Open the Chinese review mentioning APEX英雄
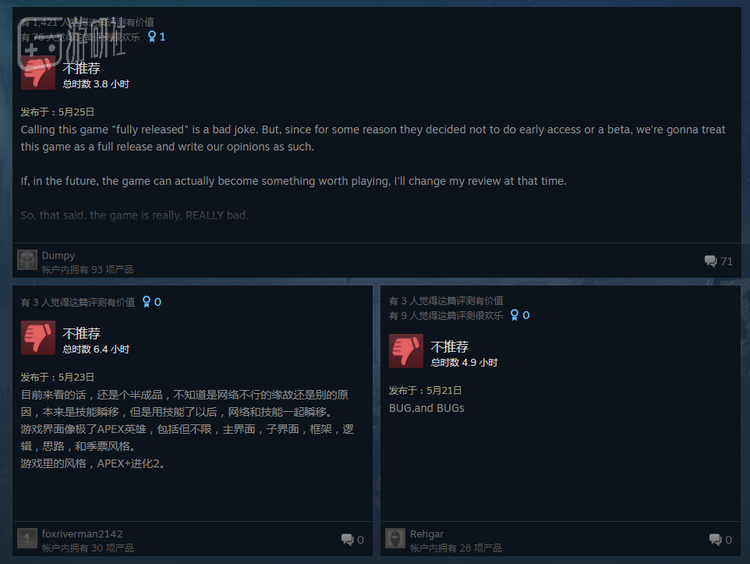The image size is (750, 564). (x=188, y=429)
